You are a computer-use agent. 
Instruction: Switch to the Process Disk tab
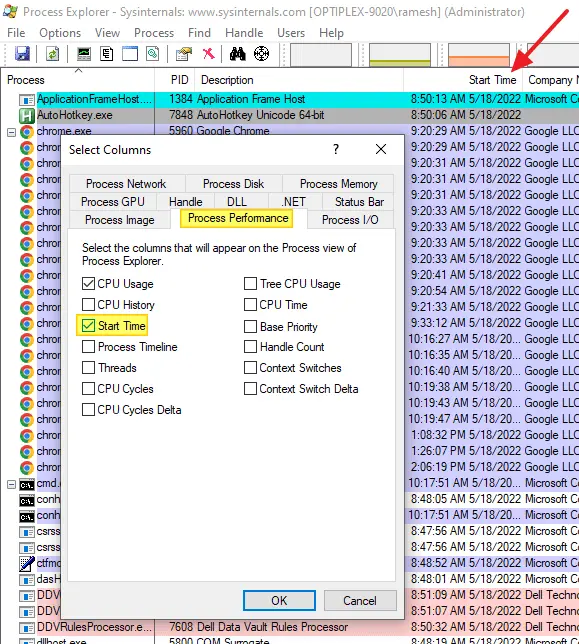[233, 184]
